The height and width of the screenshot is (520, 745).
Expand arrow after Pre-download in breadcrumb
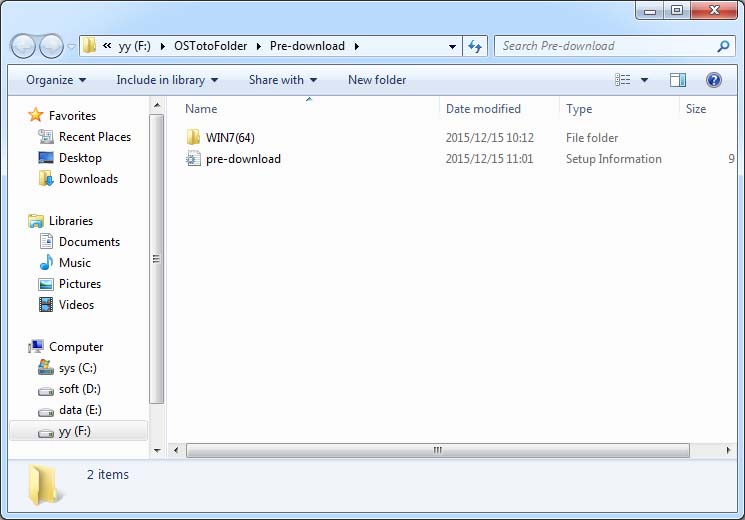356,47
